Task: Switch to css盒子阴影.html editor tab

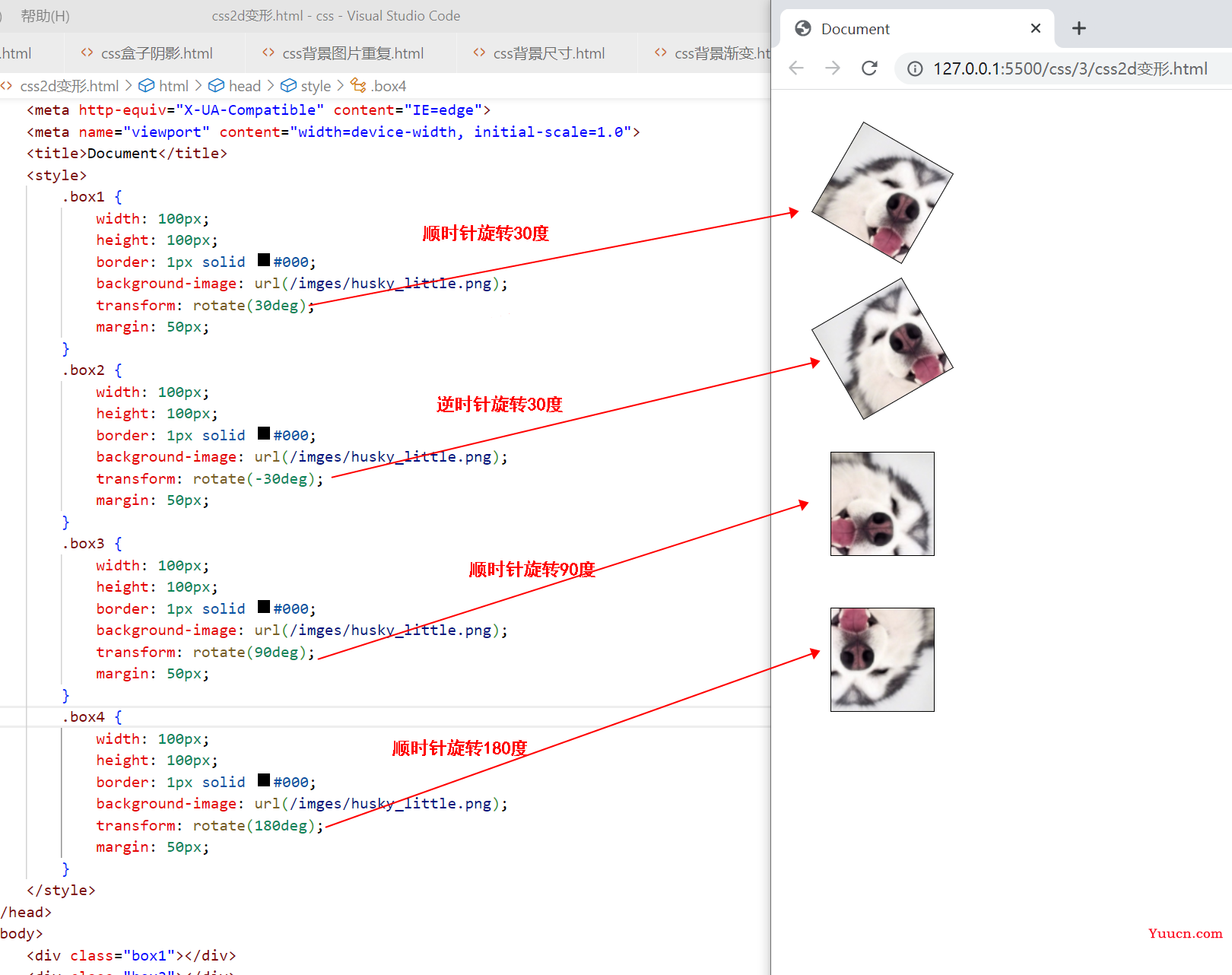Action: [x=155, y=53]
